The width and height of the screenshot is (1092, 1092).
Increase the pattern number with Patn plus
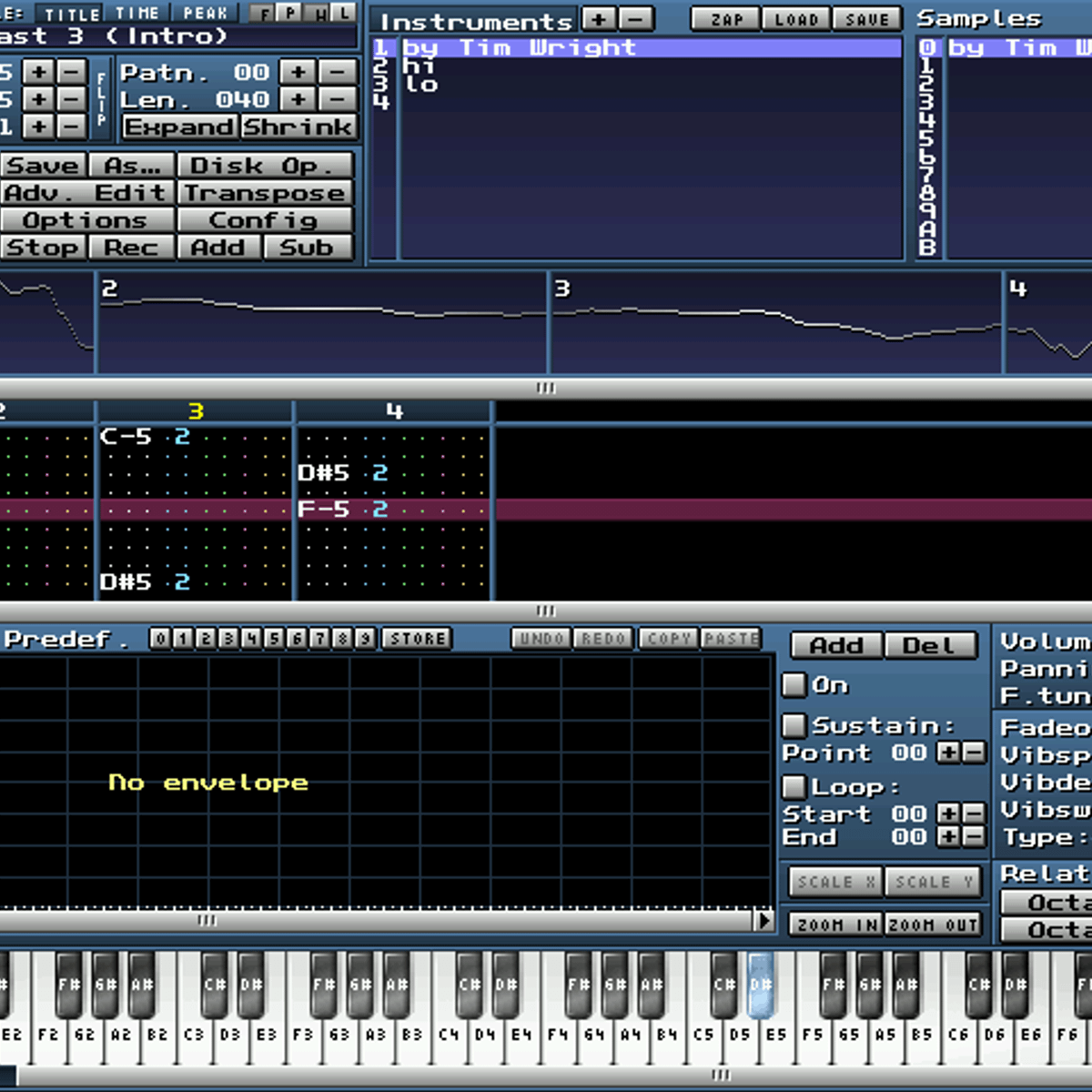coord(298,72)
